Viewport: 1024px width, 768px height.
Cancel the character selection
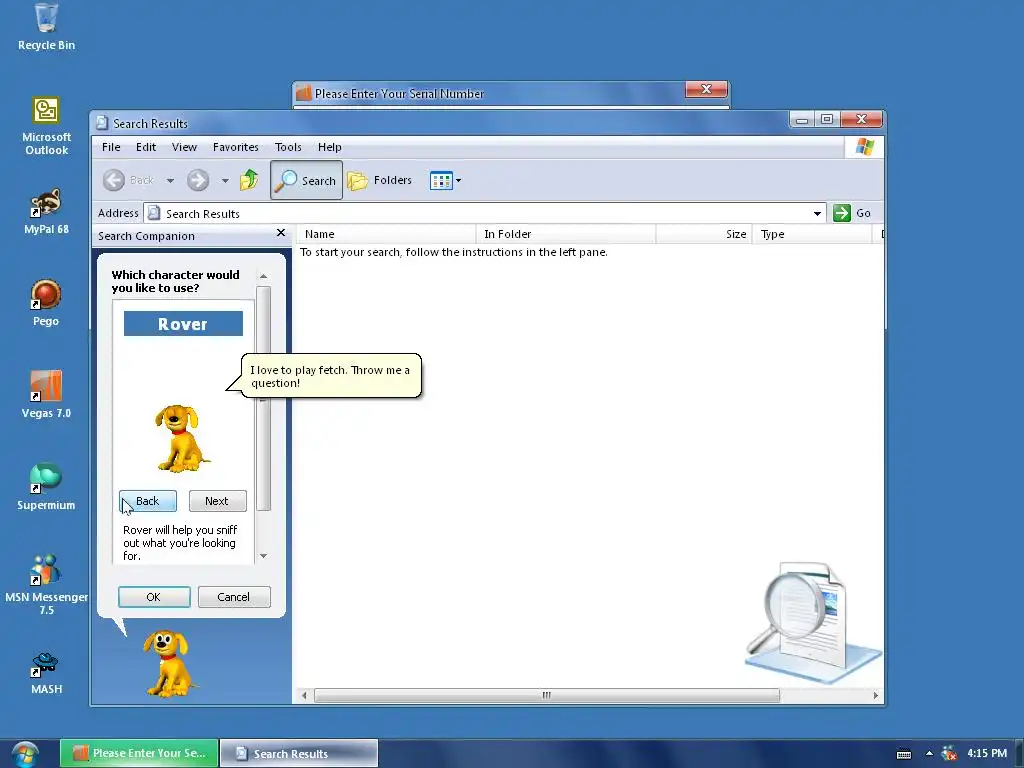pyautogui.click(x=234, y=597)
